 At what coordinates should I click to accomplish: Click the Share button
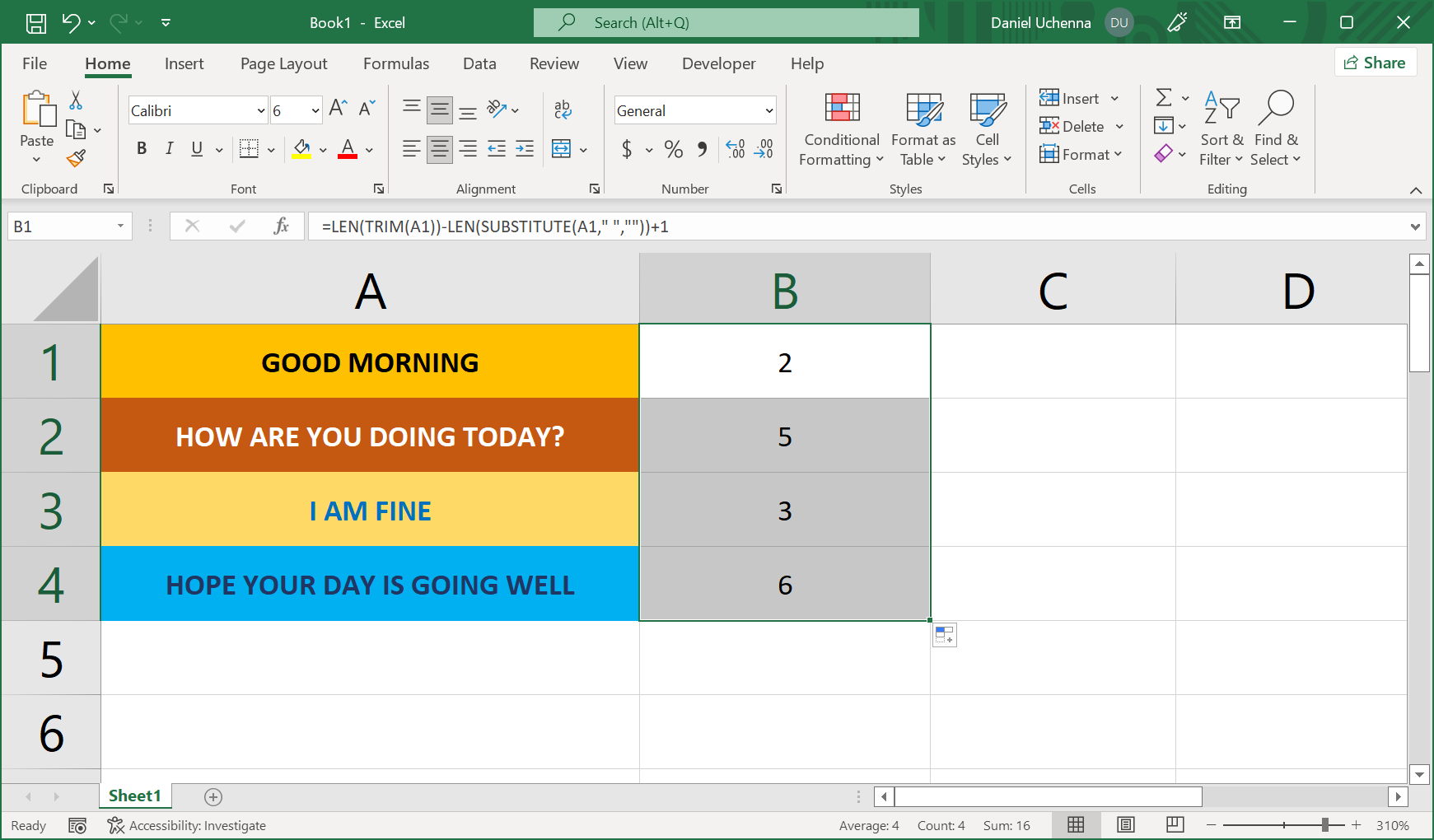coord(1375,63)
